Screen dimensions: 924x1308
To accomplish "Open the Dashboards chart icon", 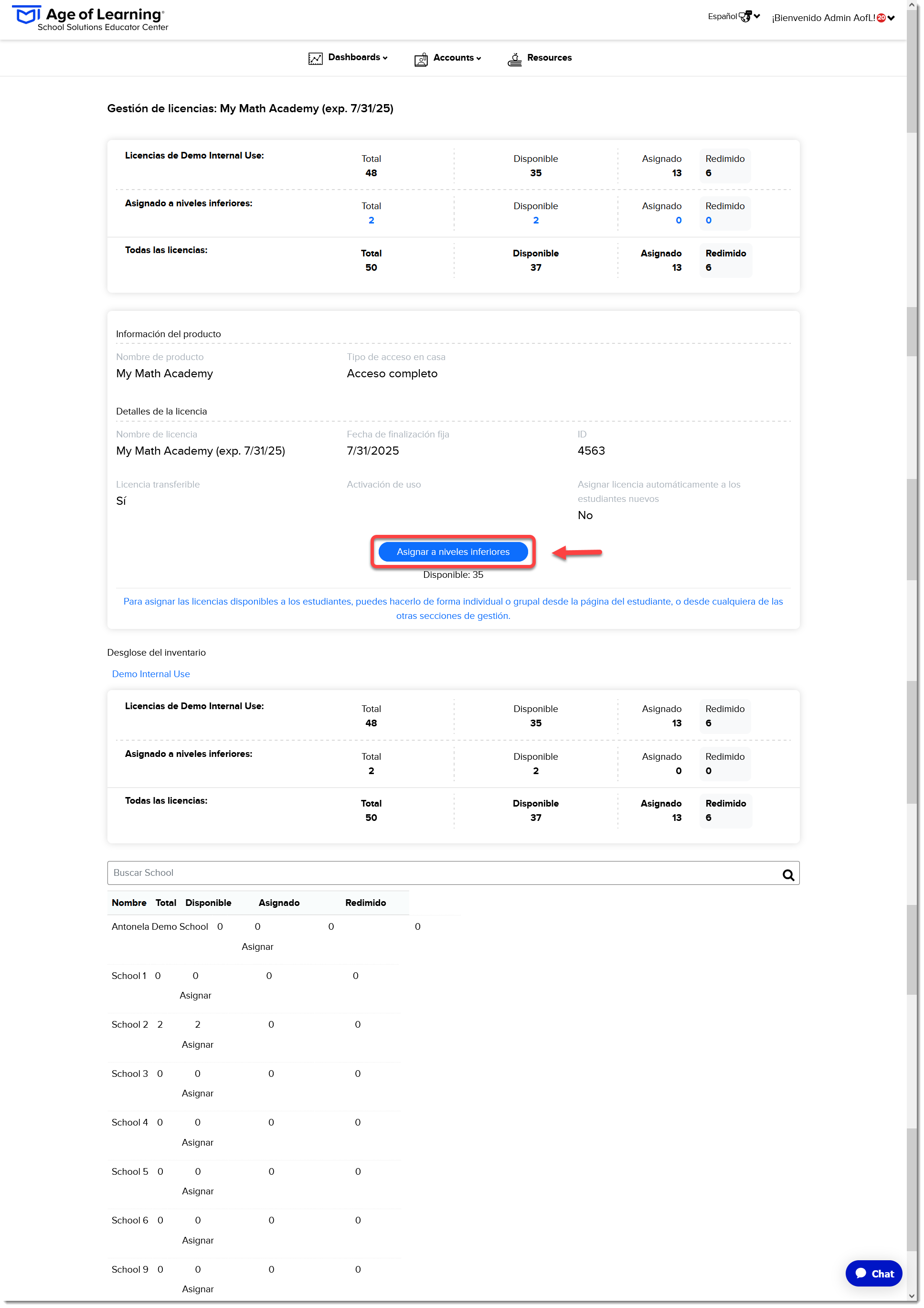I will (315, 58).
